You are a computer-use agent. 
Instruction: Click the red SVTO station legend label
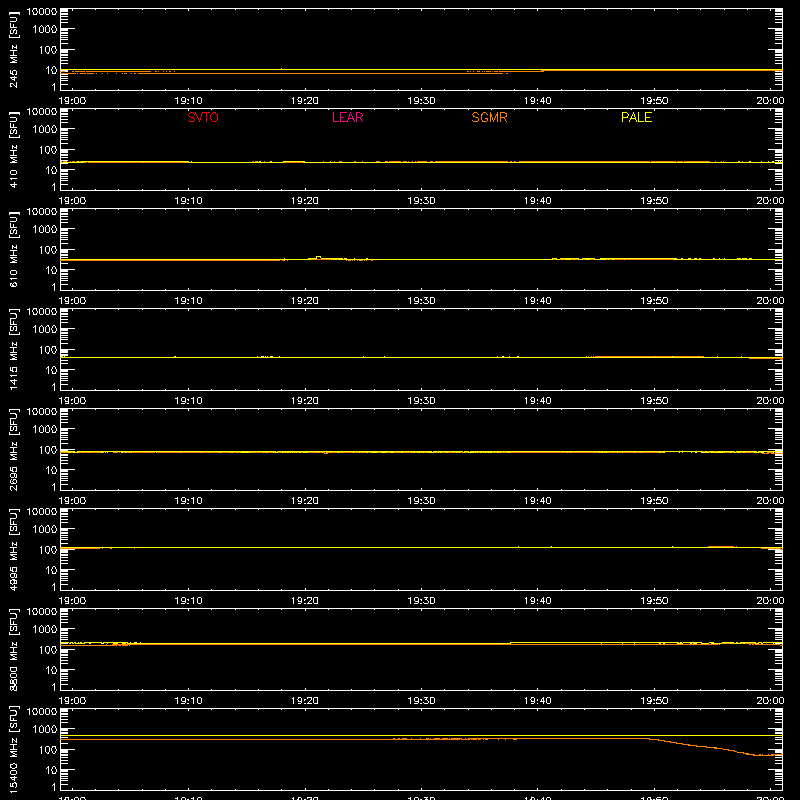click(203, 117)
